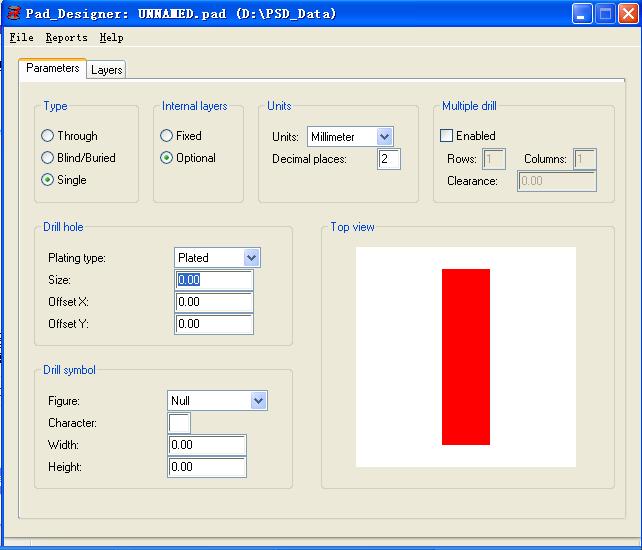Open the Help menu
The image size is (642, 550).
coord(111,38)
